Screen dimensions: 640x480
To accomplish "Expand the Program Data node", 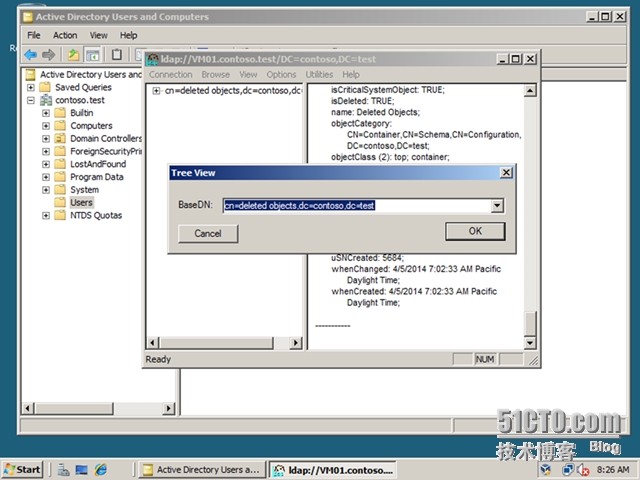I will point(46,177).
